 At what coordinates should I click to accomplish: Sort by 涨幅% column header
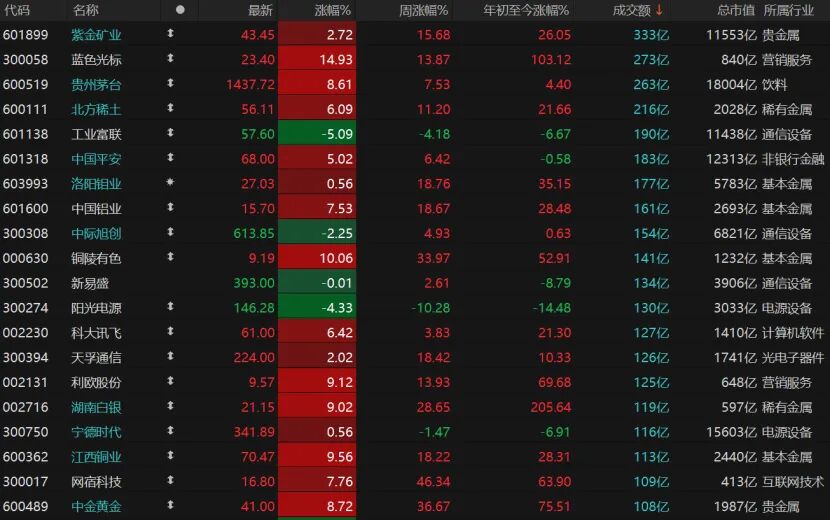click(x=333, y=10)
